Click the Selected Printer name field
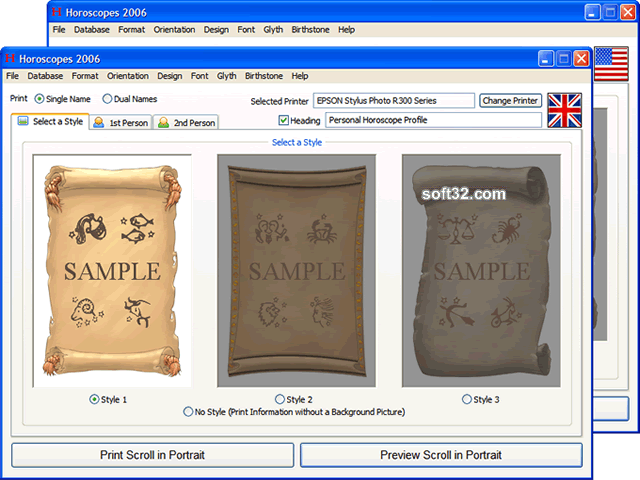This screenshot has height=480, width=640. 394,100
